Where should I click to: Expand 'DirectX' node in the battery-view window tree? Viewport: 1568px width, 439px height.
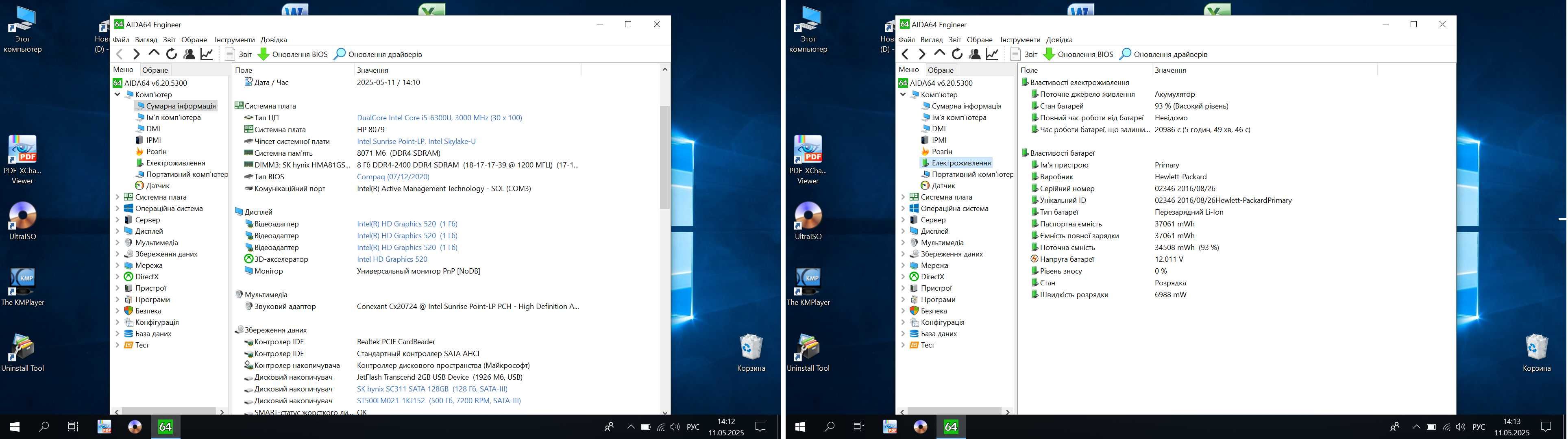tap(903, 276)
